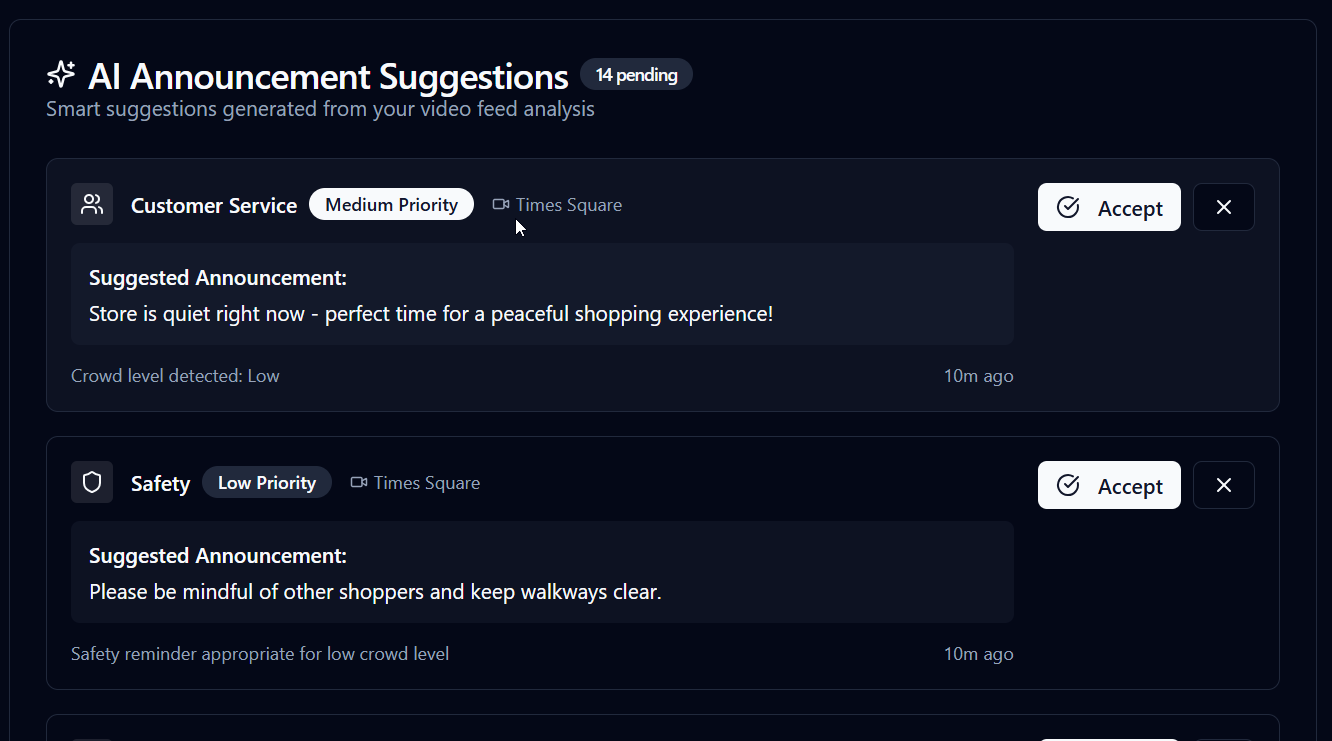Viewport: 1332px width, 741px height.
Task: Click the Safety shield icon
Action: point(92,482)
